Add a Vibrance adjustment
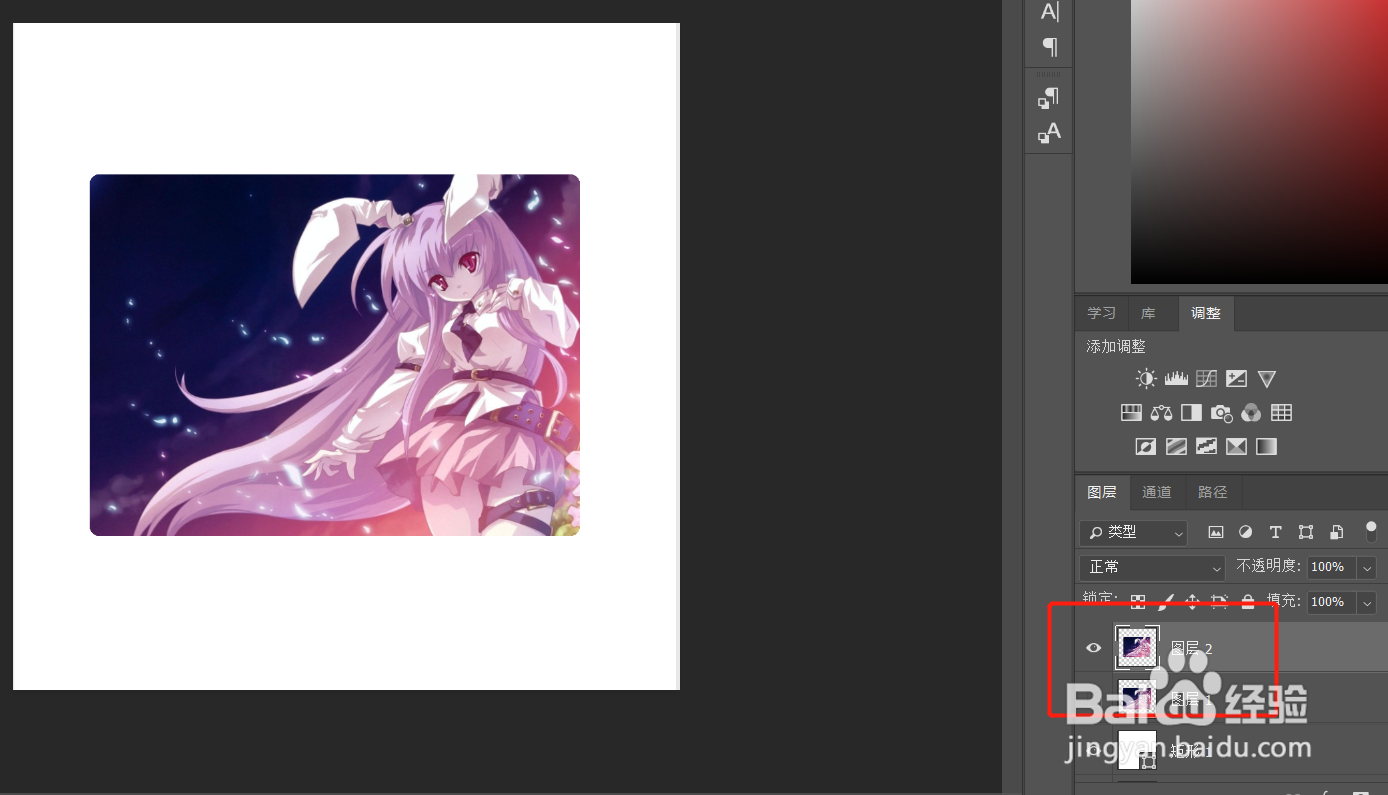Screen dimensions: 1388x795 coord(1267,379)
